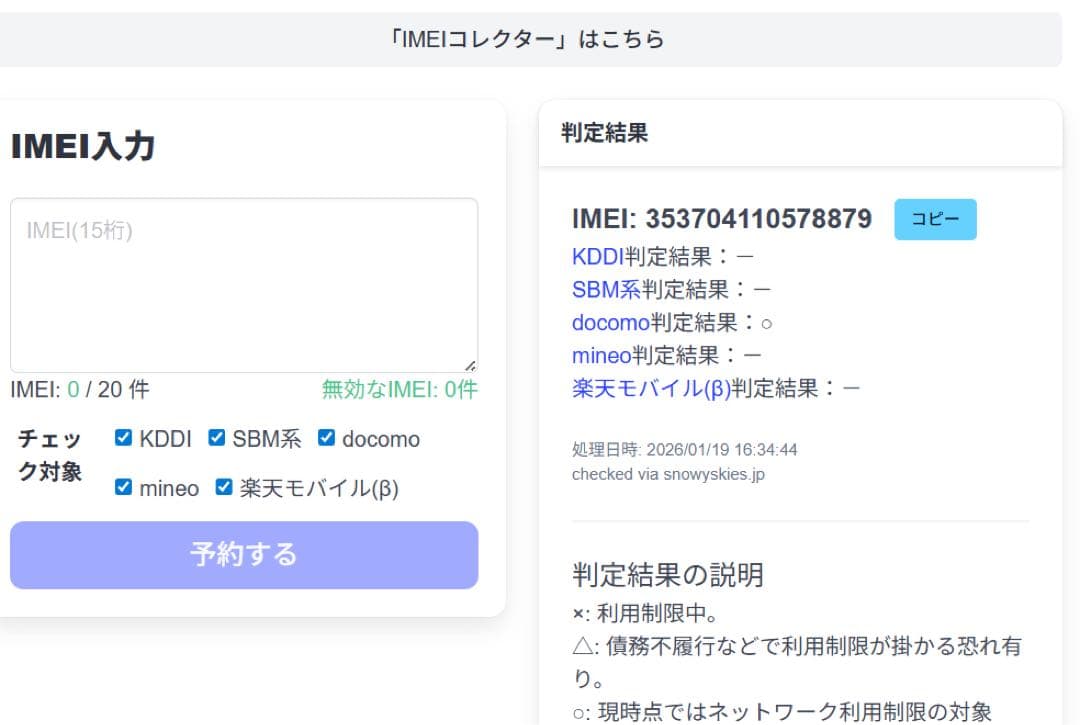Grab the textarea resize handle corner

(x=470, y=366)
